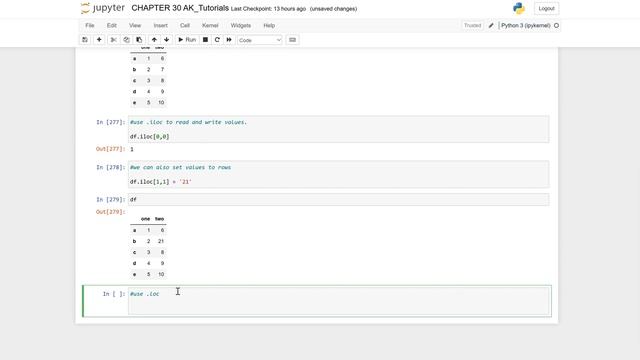Image resolution: width=640 pixels, height=360 pixels.
Task: Open the Help menu
Action: click(x=269, y=25)
